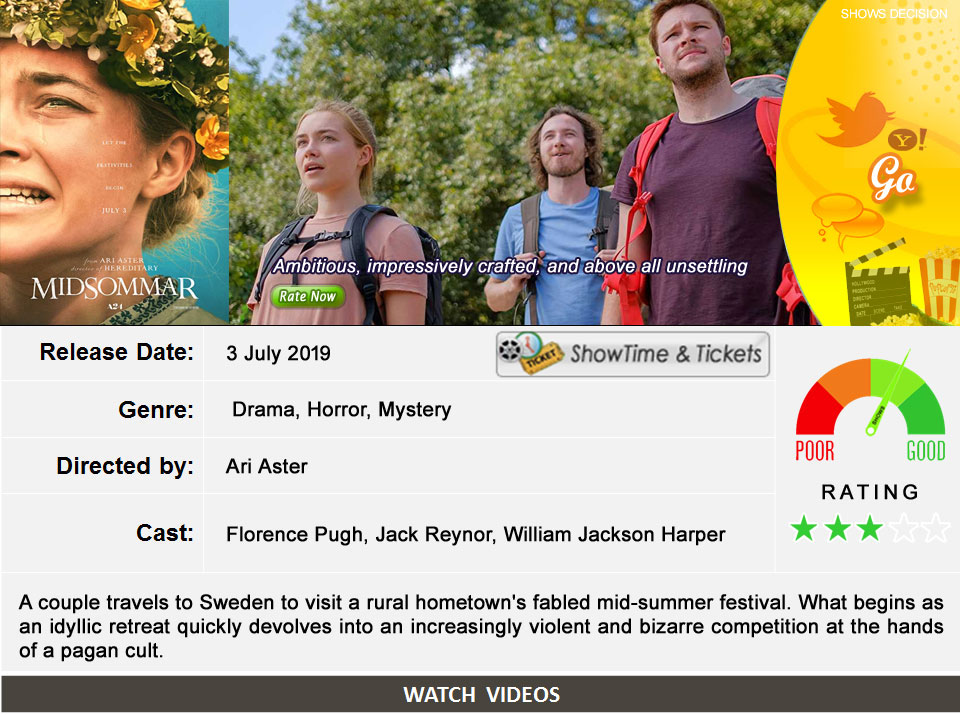
Task: Select the fourth empty rating star
Action: click(904, 528)
